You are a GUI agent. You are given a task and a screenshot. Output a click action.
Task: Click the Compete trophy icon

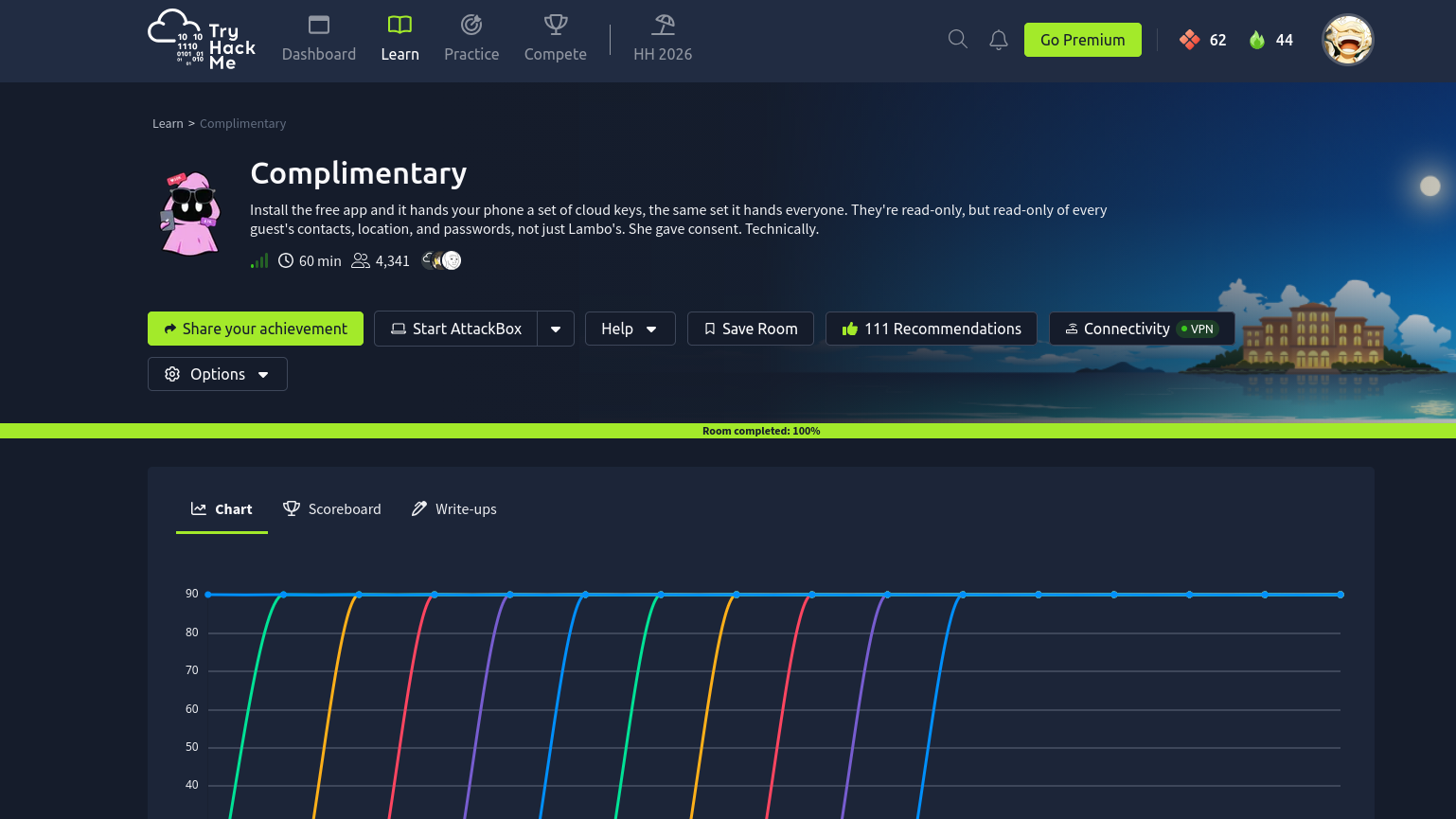point(556,25)
